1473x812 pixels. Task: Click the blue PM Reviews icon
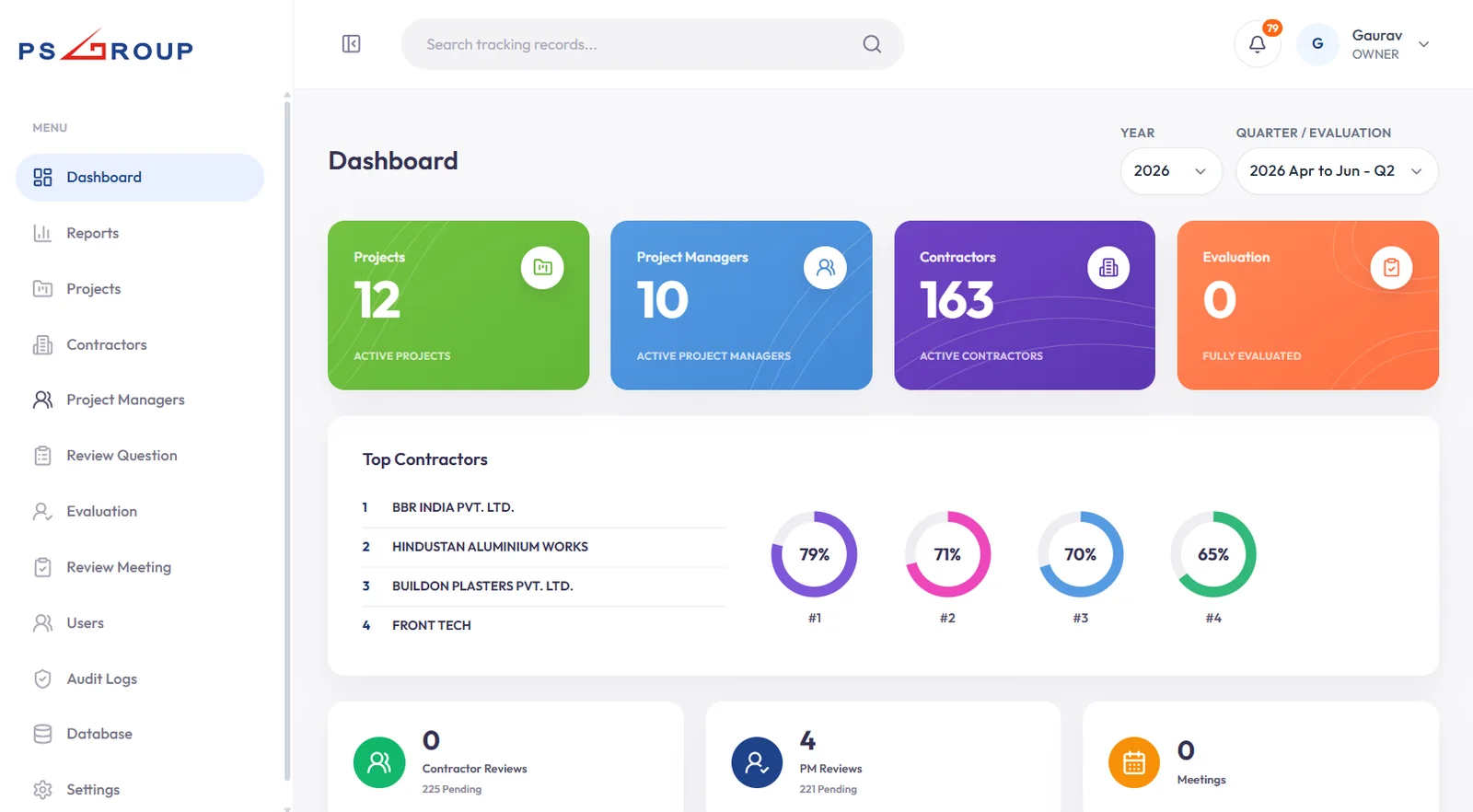click(x=757, y=762)
